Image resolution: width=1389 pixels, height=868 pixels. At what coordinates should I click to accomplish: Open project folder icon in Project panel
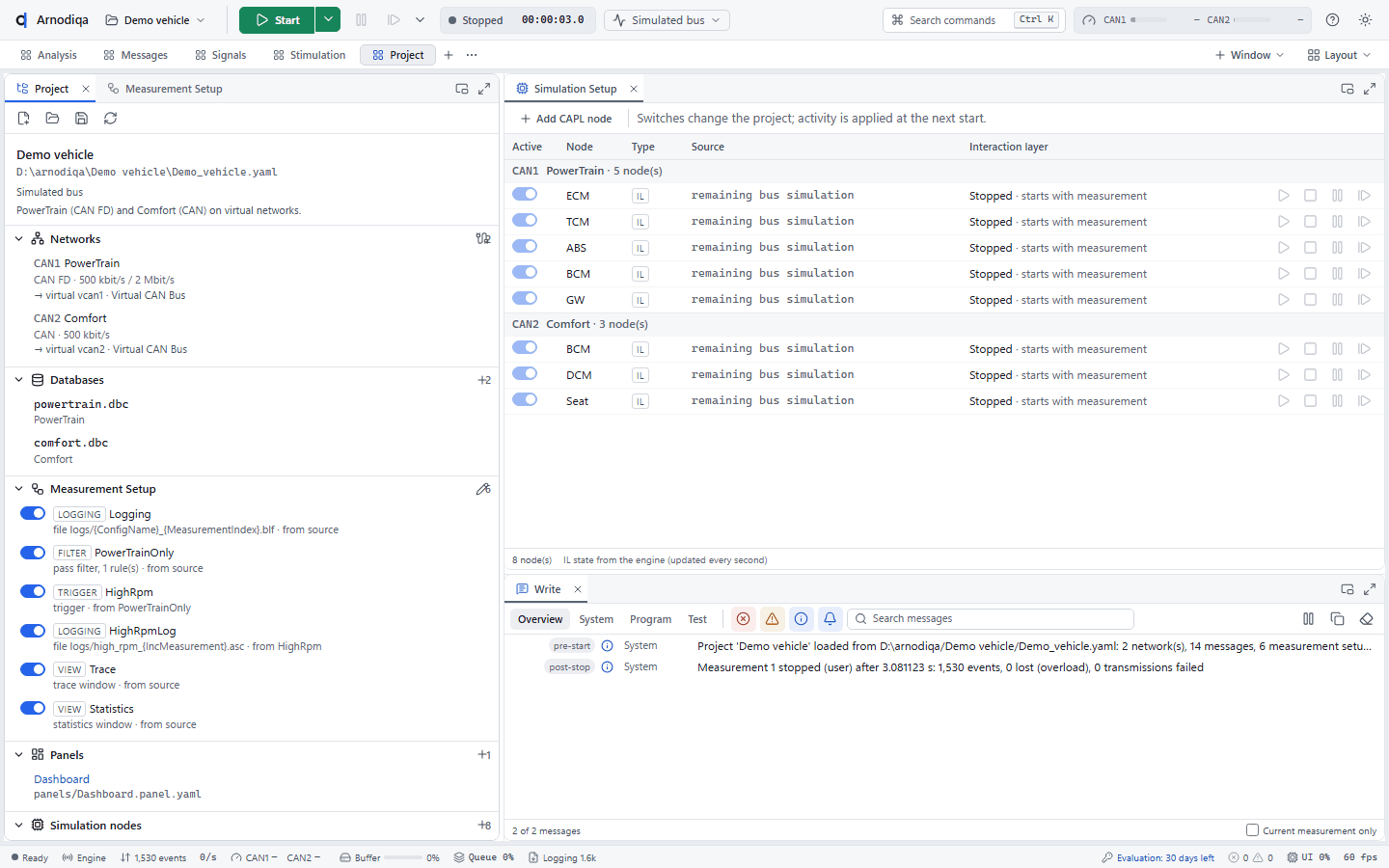pos(53,118)
